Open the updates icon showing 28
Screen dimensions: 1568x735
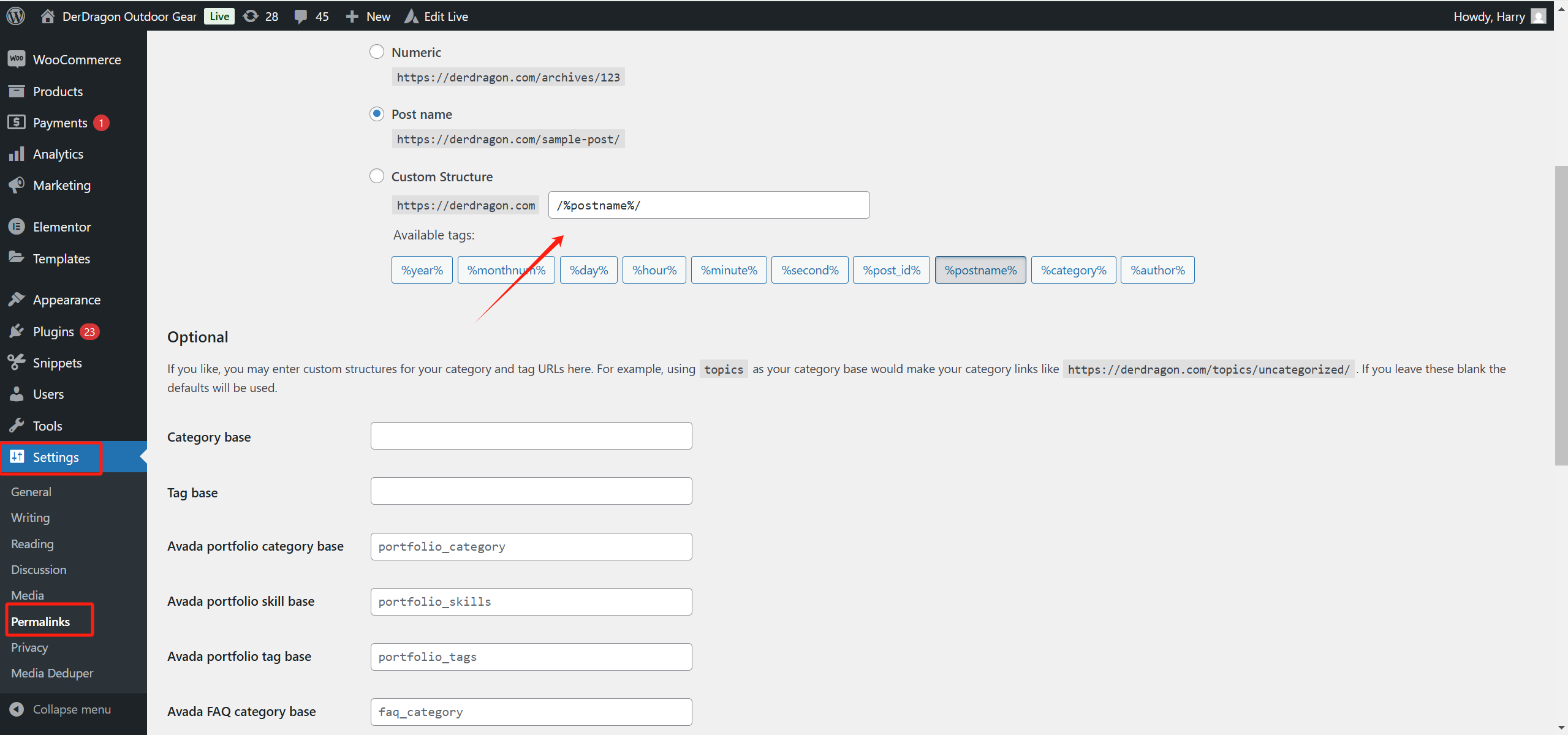tap(251, 16)
